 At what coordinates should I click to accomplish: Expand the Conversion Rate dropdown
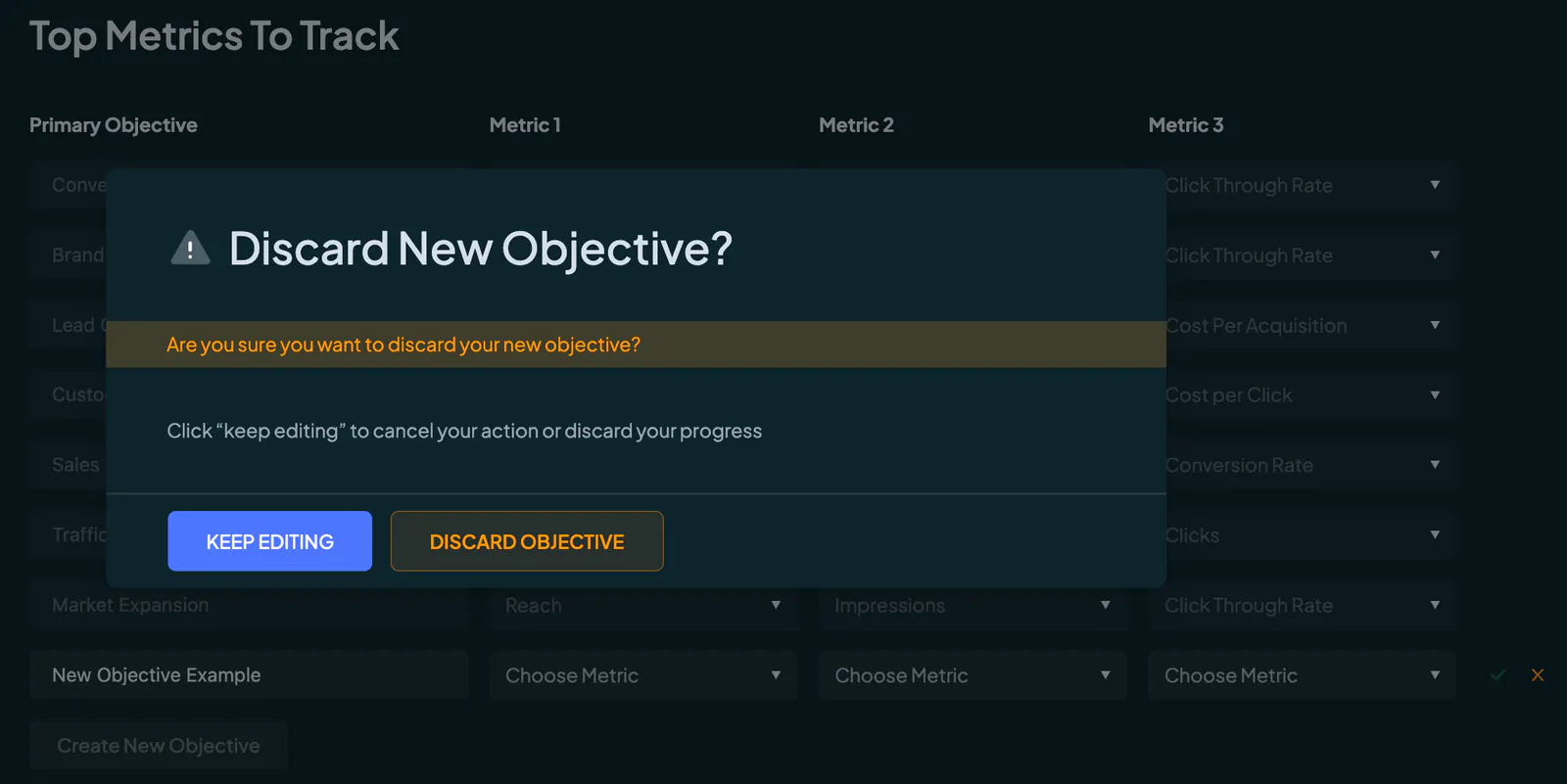1310,466
